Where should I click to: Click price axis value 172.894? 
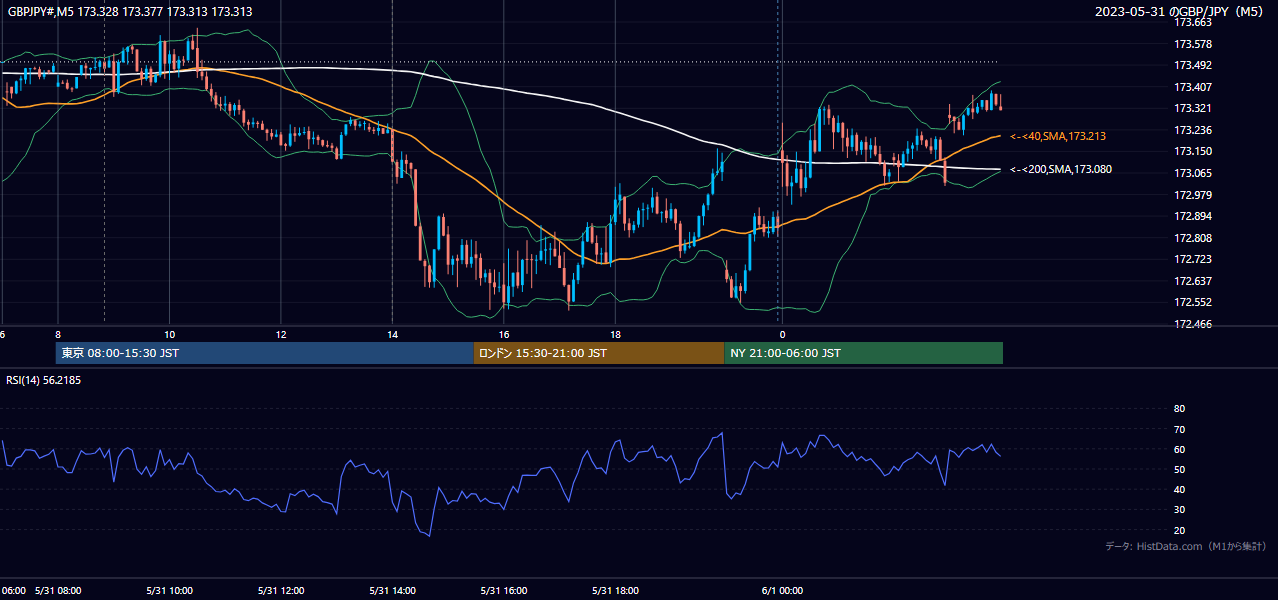[x=1193, y=216]
